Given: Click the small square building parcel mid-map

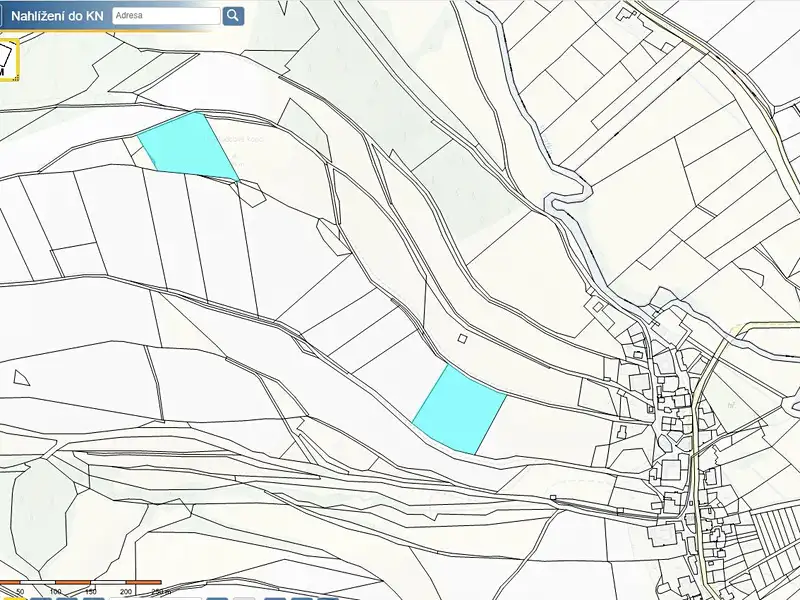Looking at the screenshot, I should tap(462, 338).
